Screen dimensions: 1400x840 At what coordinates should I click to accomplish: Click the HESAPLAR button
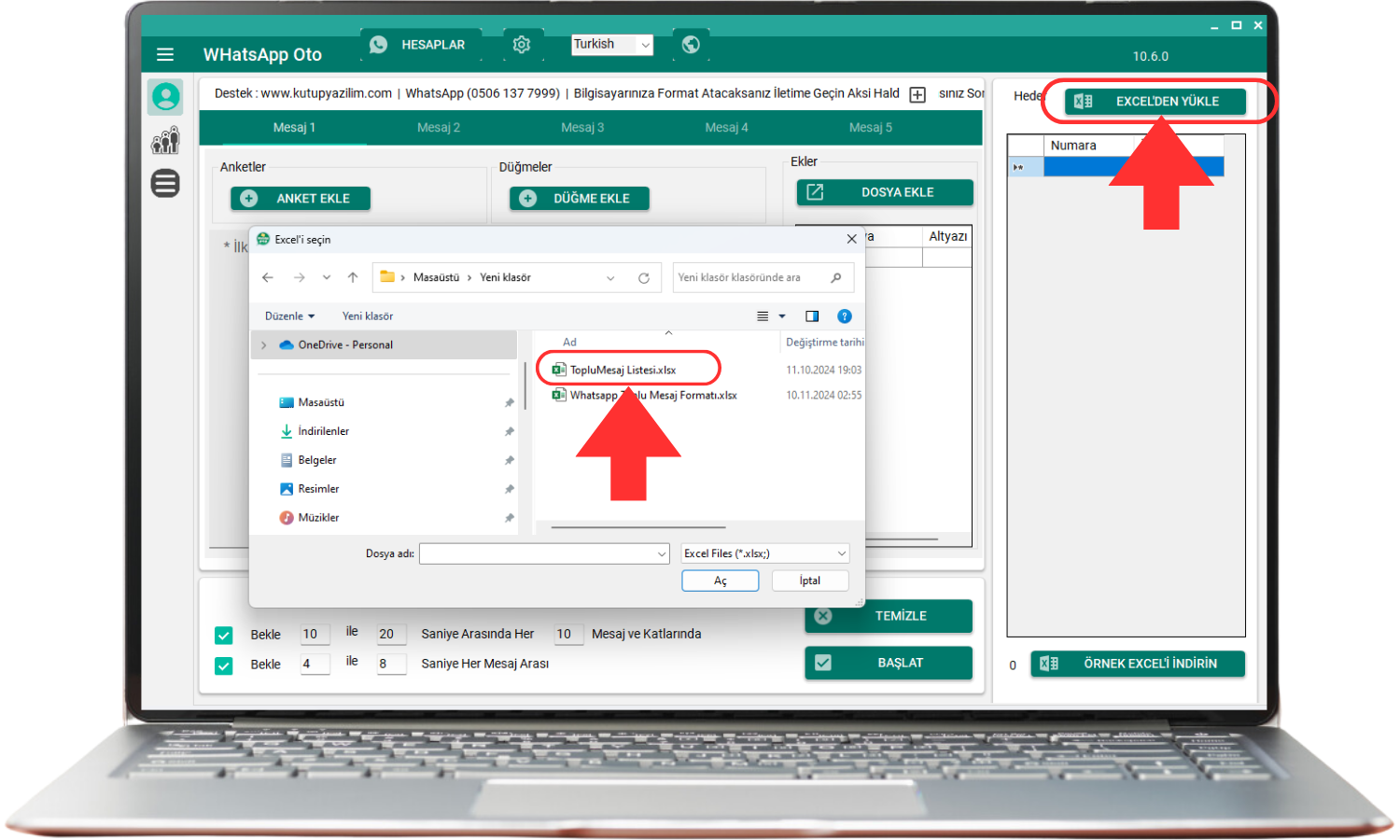[421, 44]
